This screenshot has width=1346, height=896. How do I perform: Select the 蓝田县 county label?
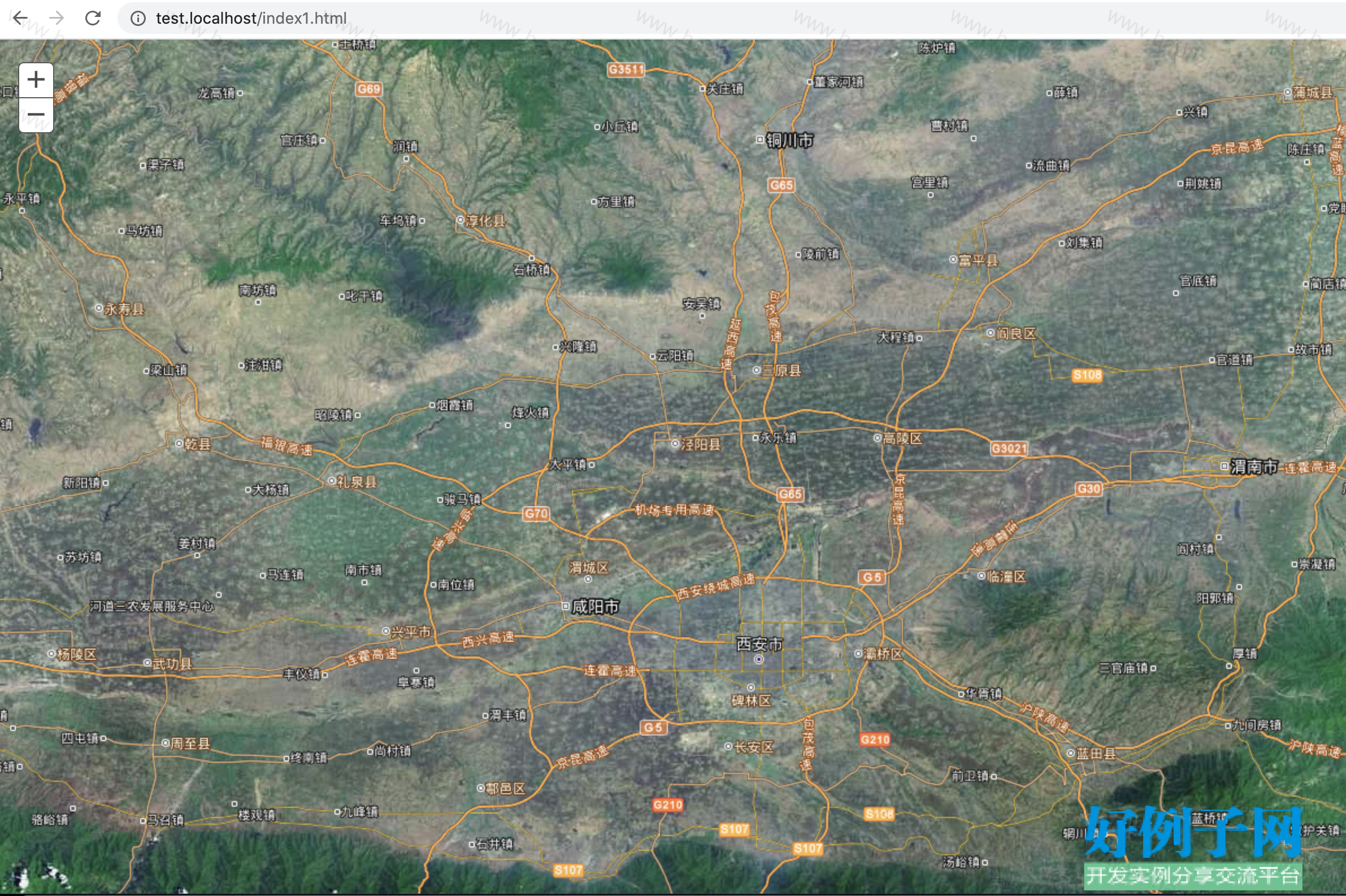[1096, 754]
